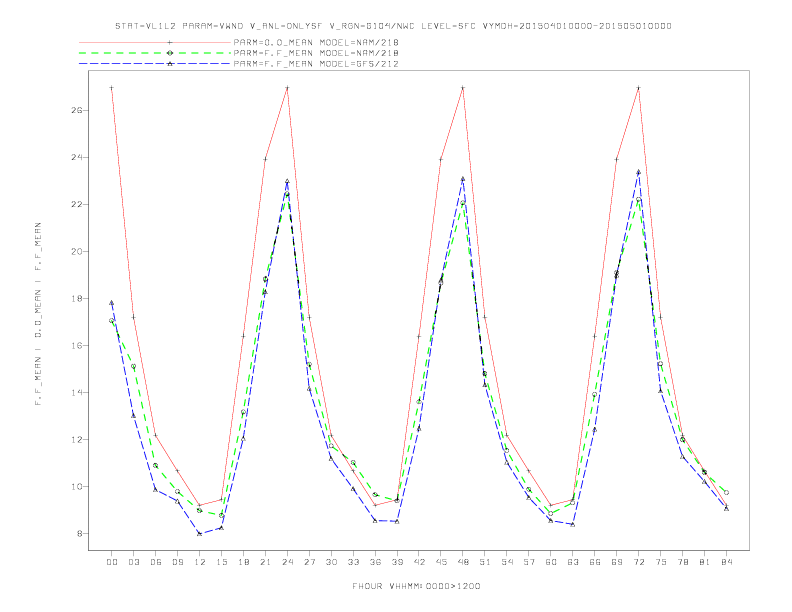Click y-axis tick label 8
This screenshot has width=792, height=612.
(x=79, y=534)
